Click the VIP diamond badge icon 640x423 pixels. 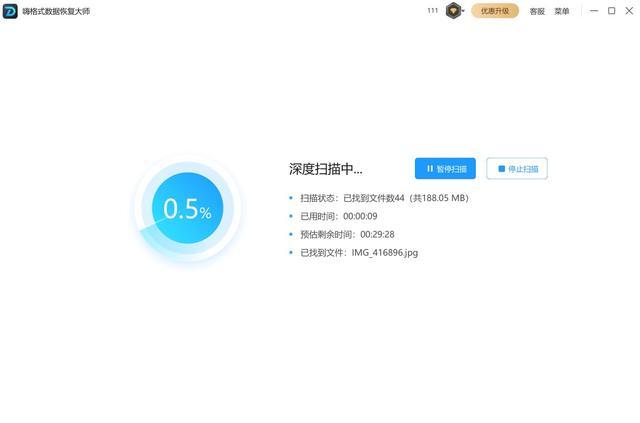pos(453,11)
